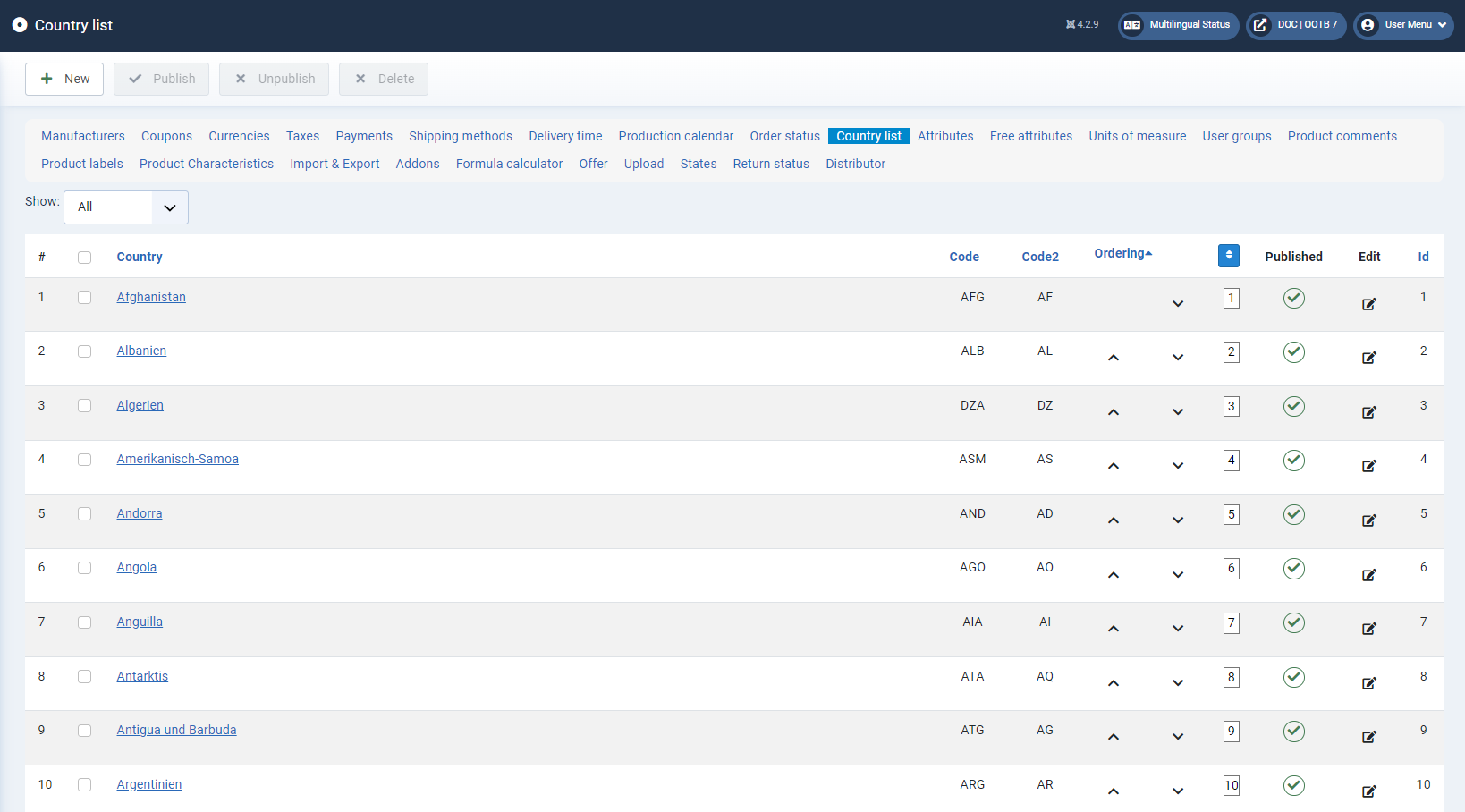Switch to the Taxes tab
This screenshot has height=812, width=1465.
[302, 136]
